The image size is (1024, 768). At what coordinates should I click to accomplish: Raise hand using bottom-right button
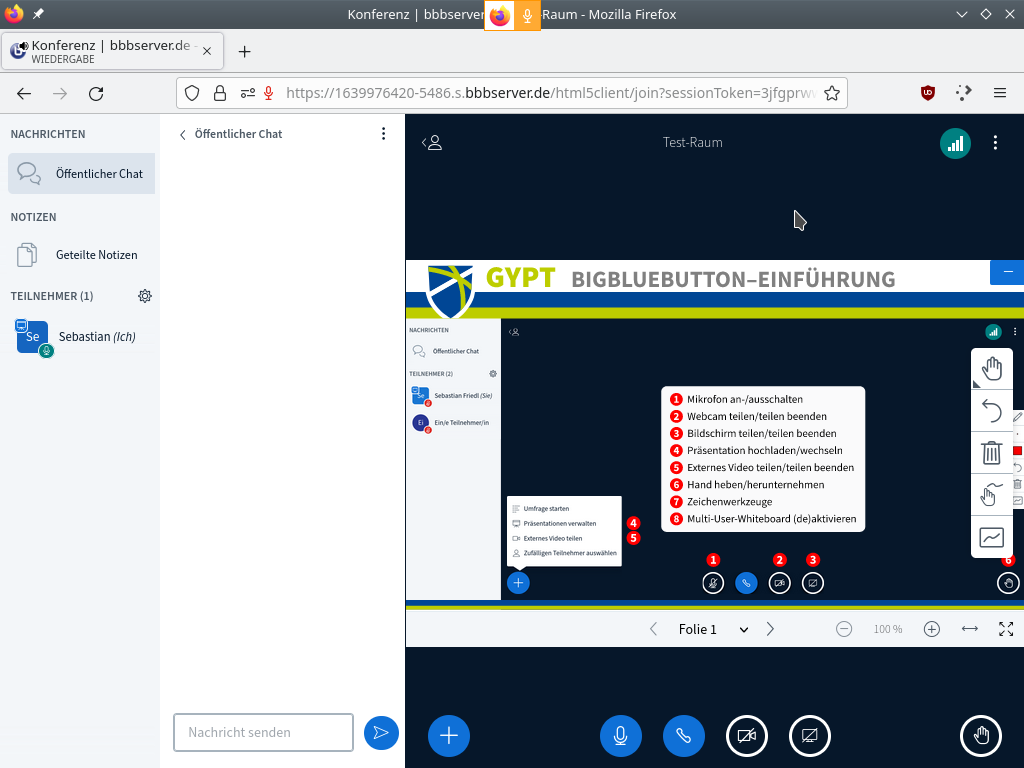(981, 736)
